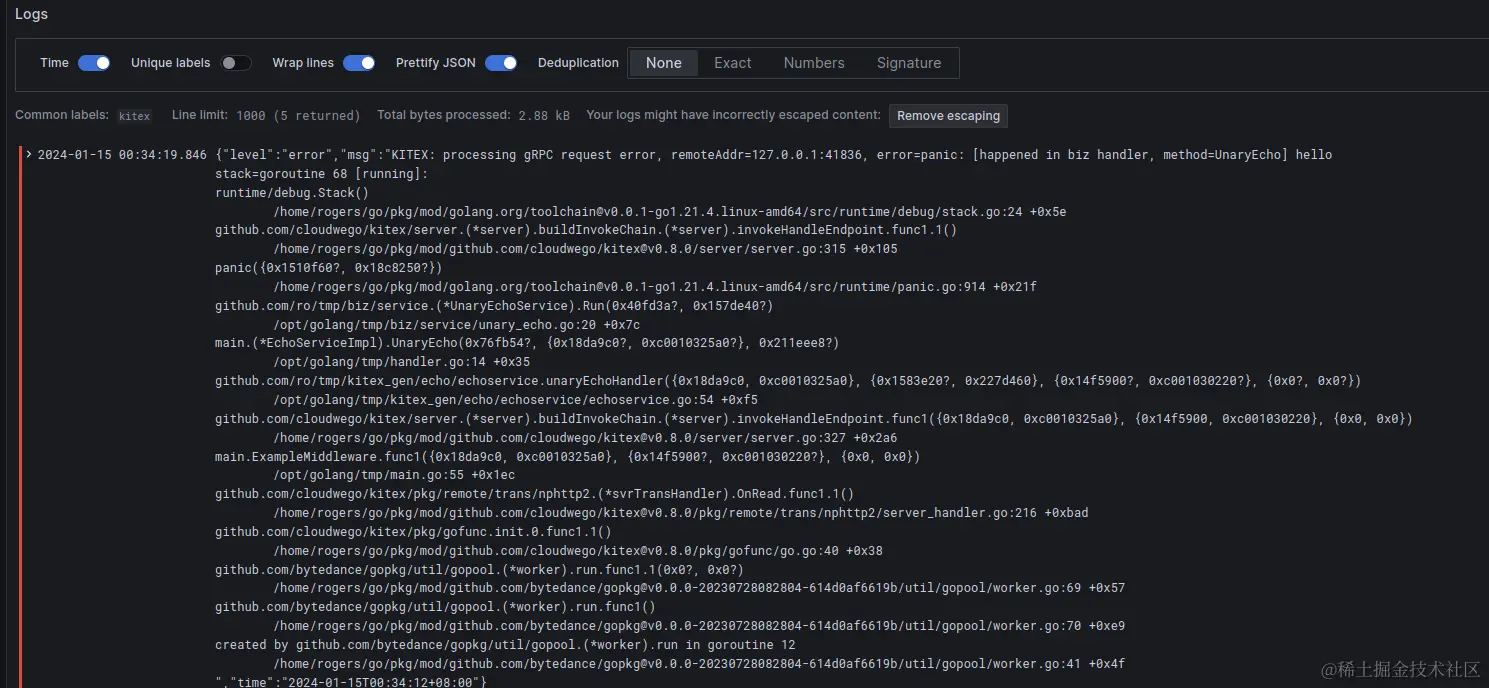Click the log timestamp 2024-01-15 00:34:19.846
The image size is (1489, 688).
point(122,155)
